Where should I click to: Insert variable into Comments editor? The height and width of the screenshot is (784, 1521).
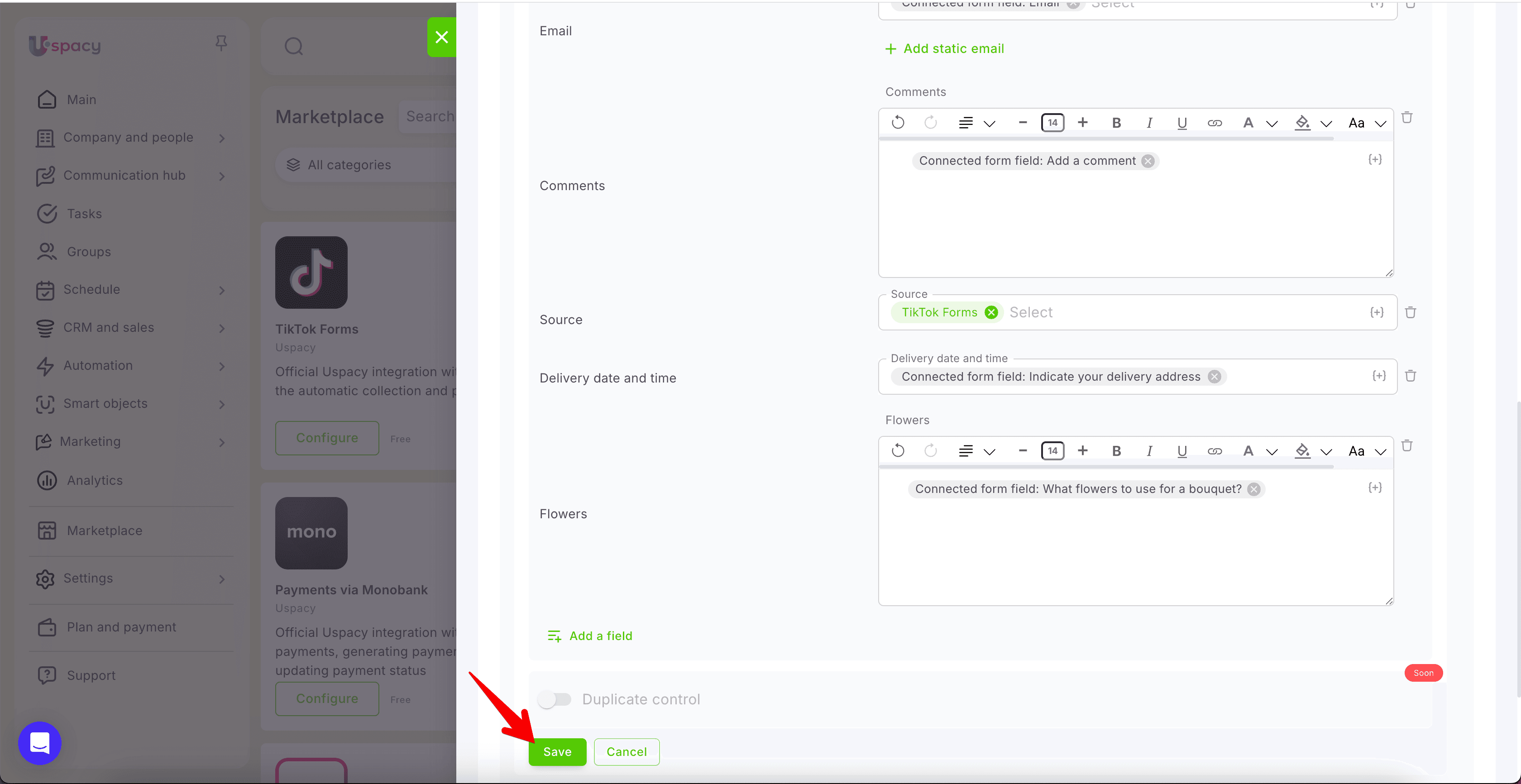coord(1375,159)
